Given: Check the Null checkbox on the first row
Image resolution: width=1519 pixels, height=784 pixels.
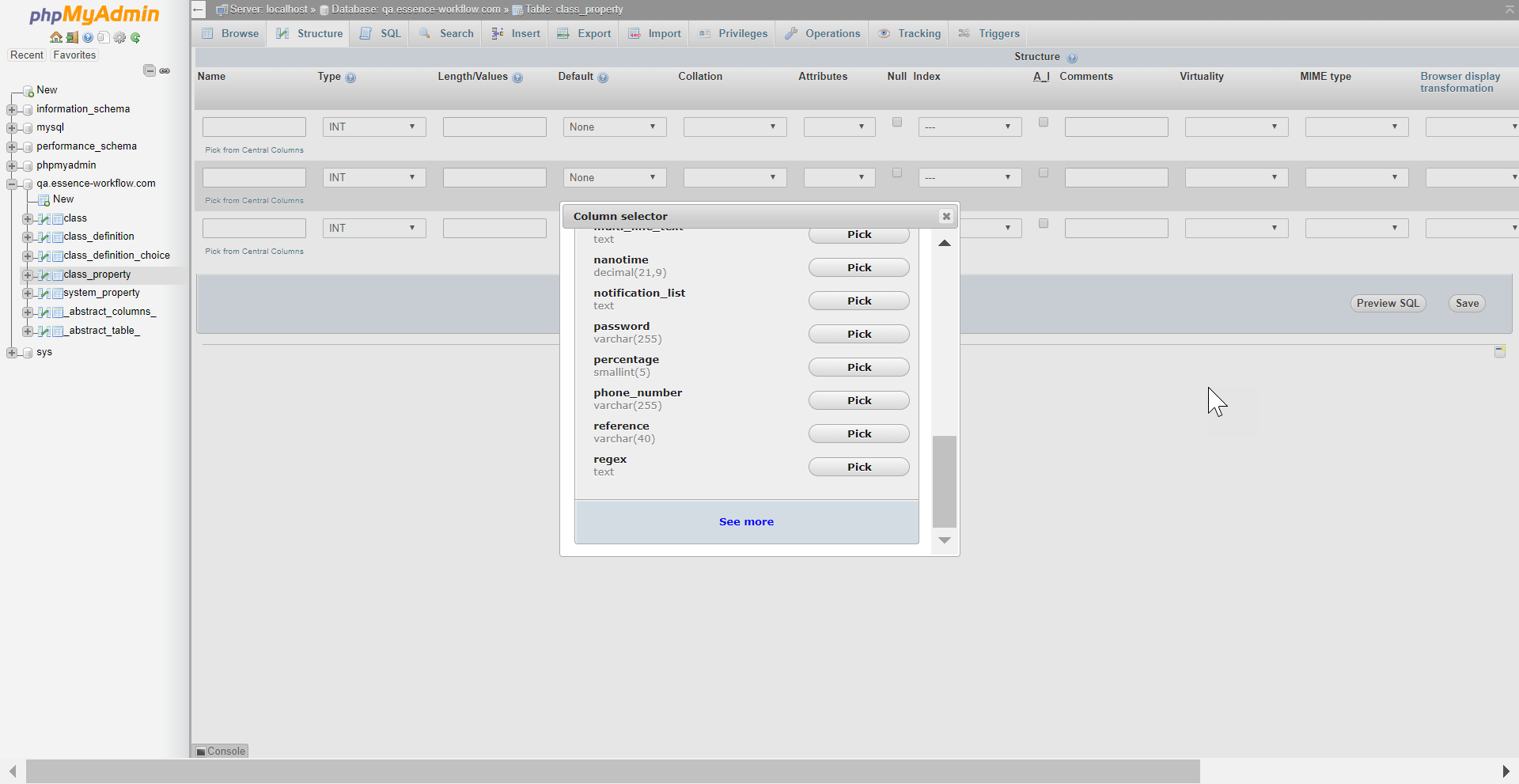Looking at the screenshot, I should [896, 122].
